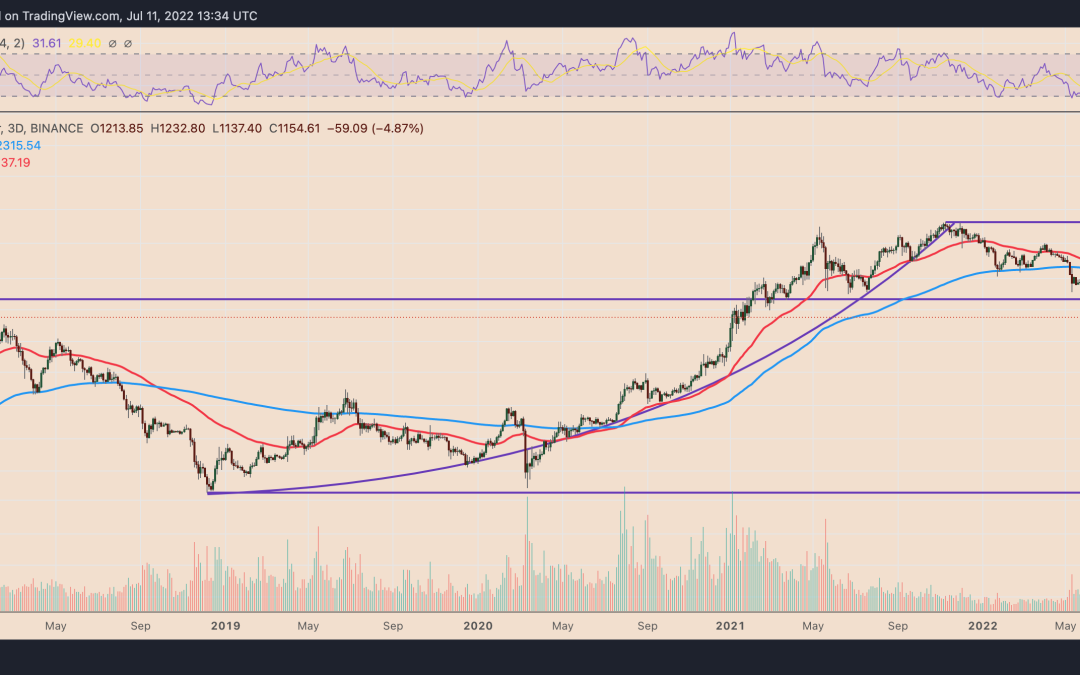Click the 2021 label on time axis
1080x675 pixels.
pos(730,625)
